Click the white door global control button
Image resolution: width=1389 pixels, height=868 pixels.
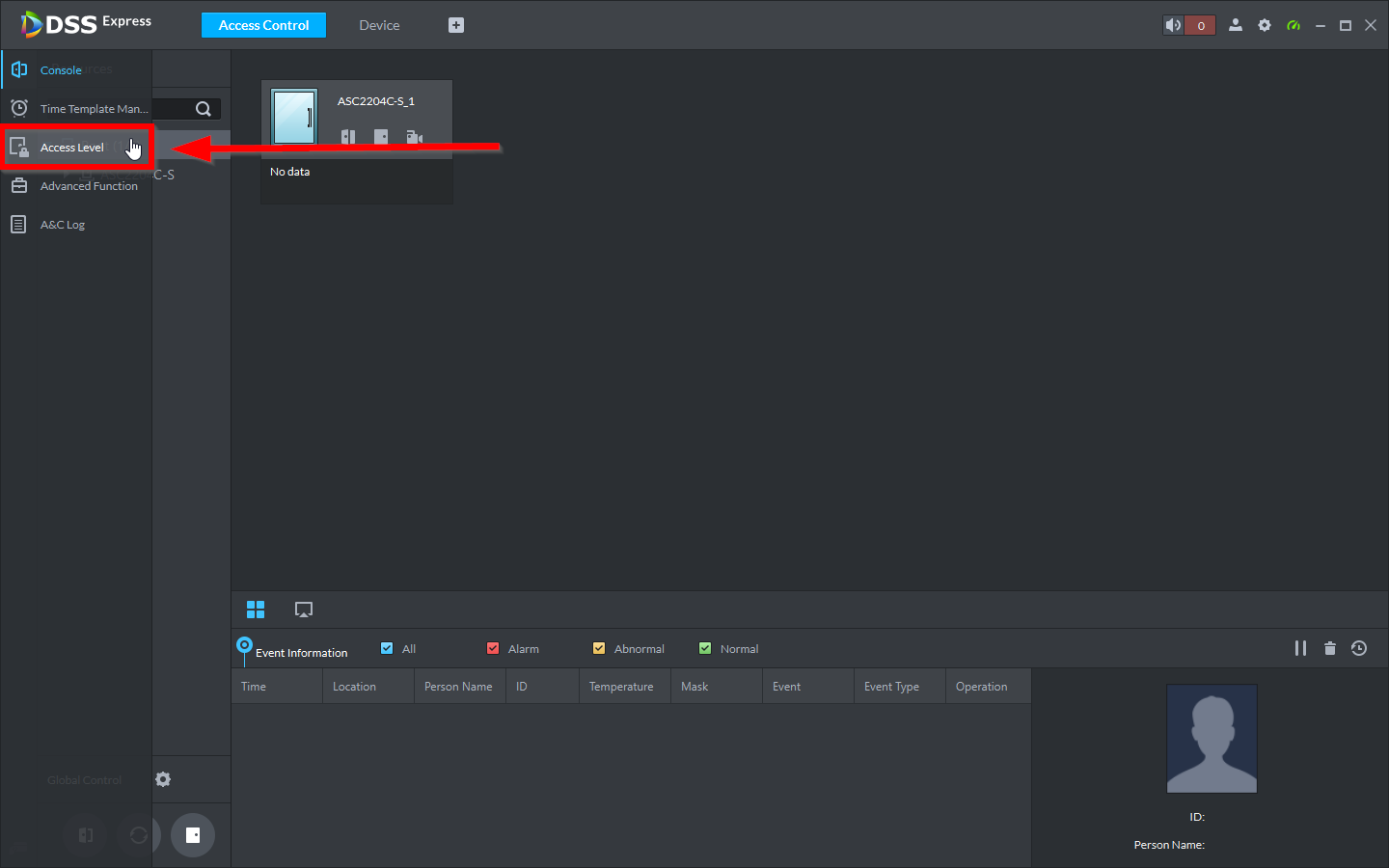click(x=193, y=835)
